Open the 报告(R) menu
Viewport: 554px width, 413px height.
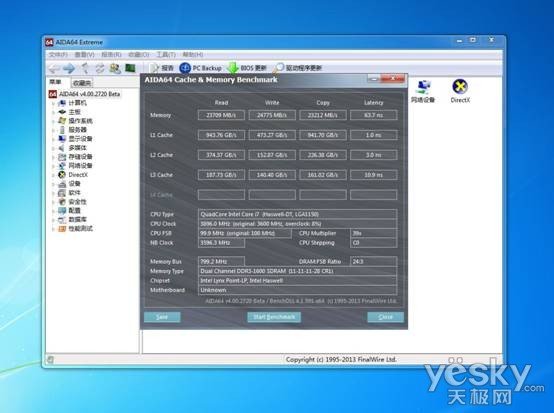tap(111, 54)
